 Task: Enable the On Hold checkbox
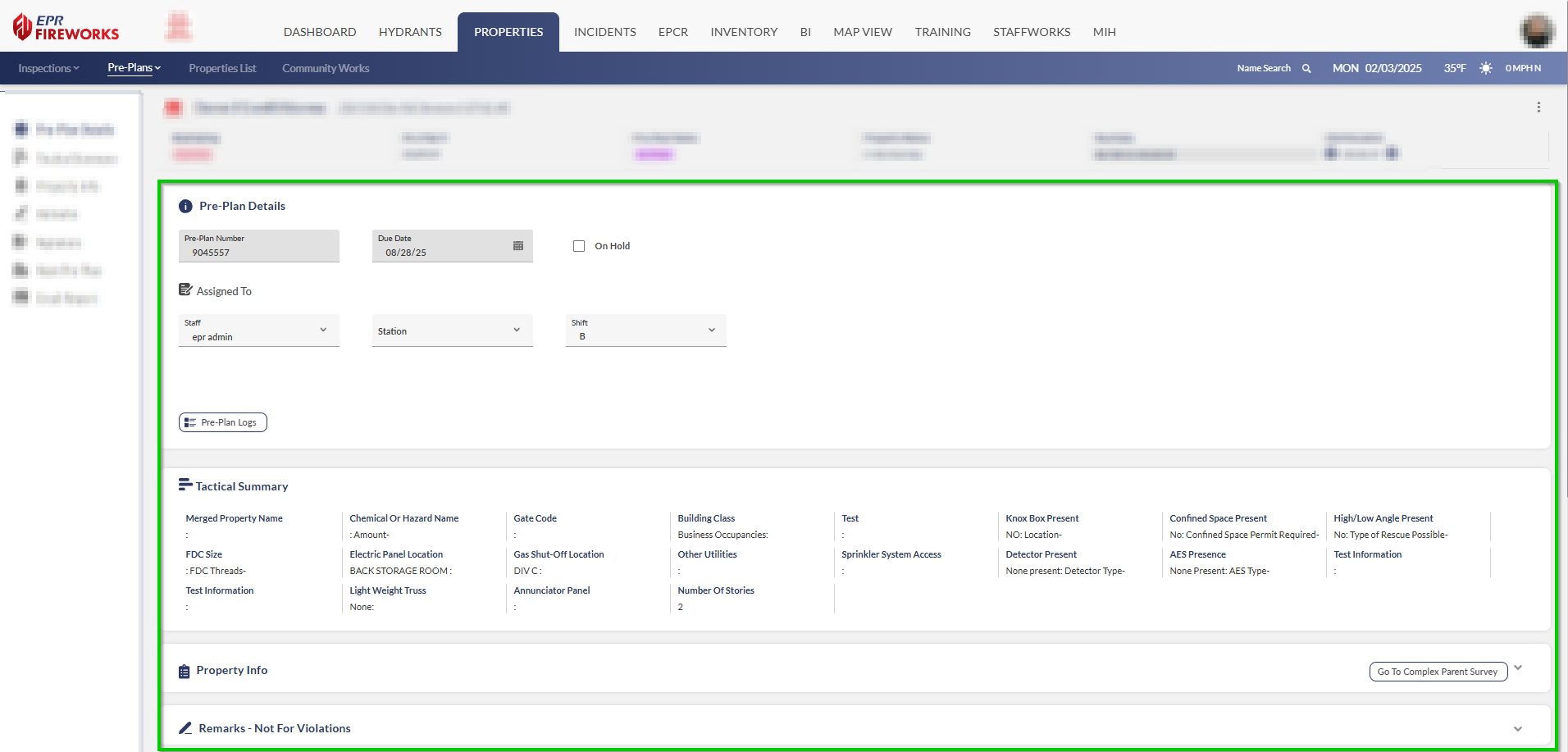pos(579,246)
